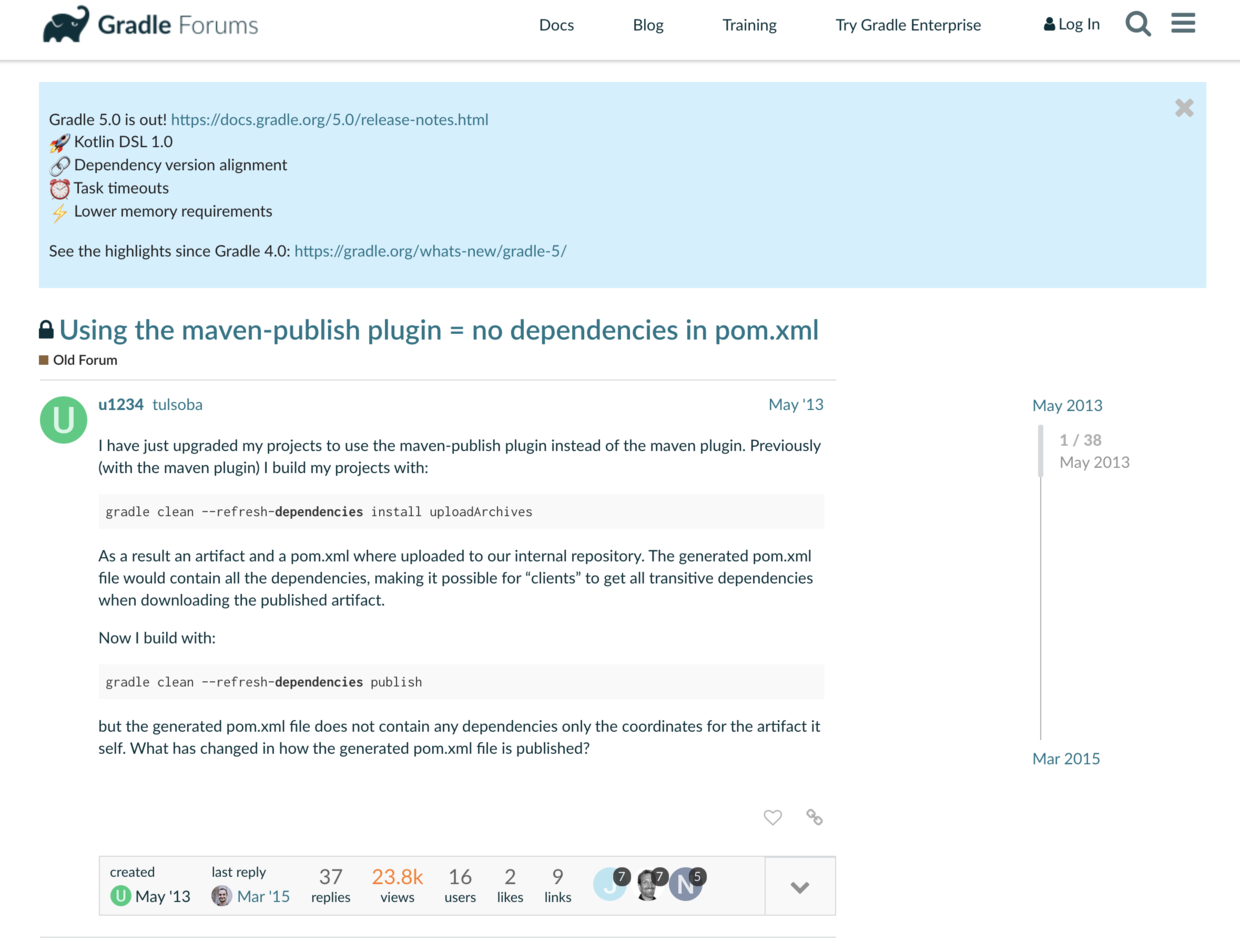Jump to May 2013 on timeline
Image resolution: width=1240 pixels, height=943 pixels.
point(1067,405)
